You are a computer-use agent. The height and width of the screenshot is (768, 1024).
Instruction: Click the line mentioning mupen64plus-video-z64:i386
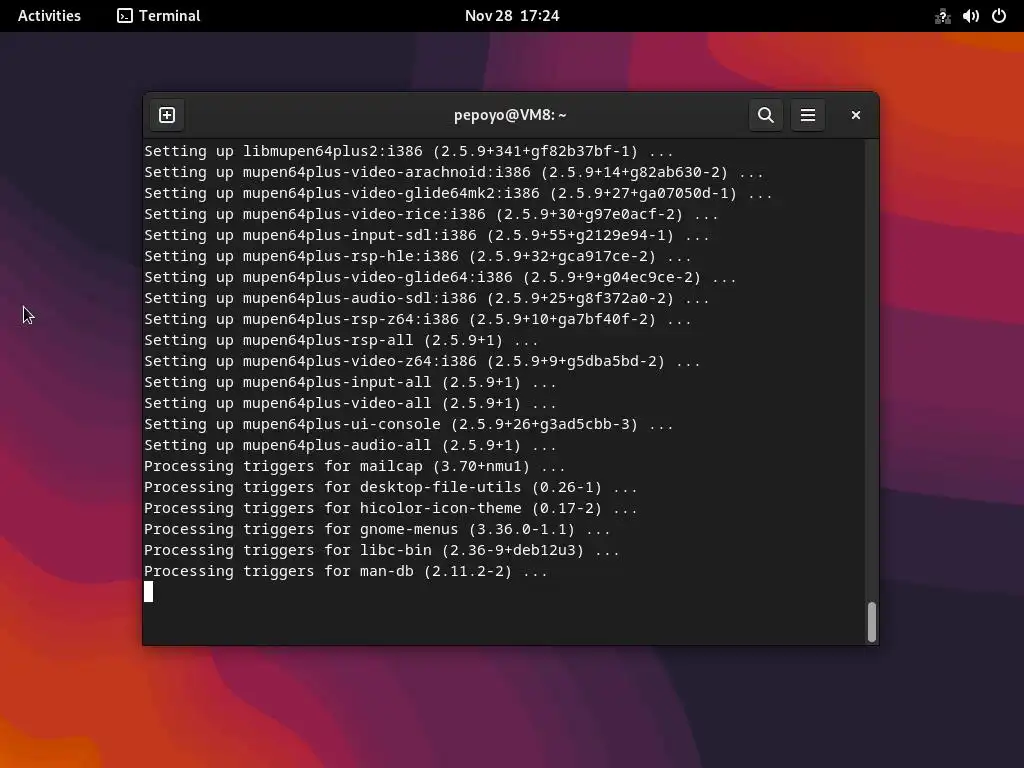coord(423,361)
